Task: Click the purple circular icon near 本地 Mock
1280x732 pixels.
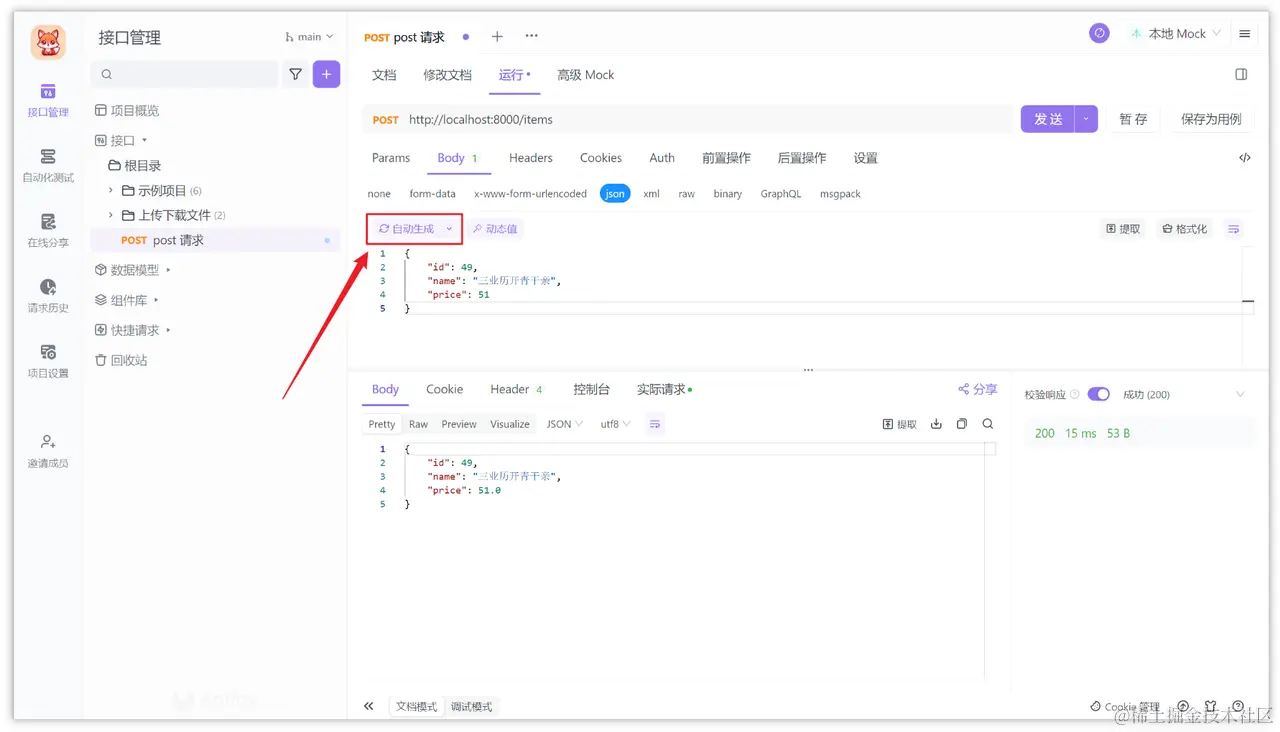Action: (x=1099, y=33)
